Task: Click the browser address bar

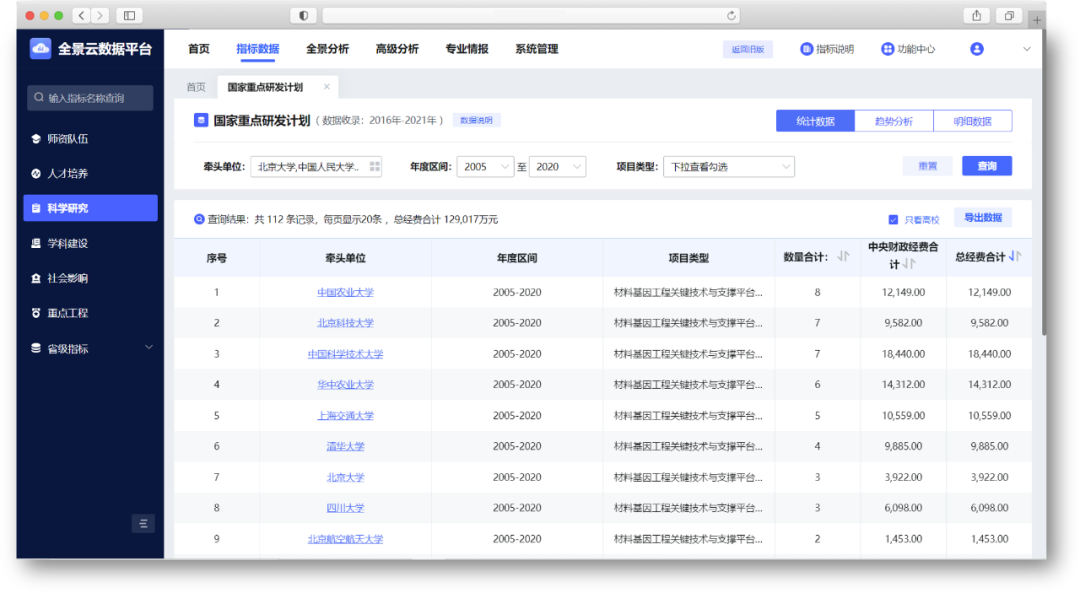Action: point(531,15)
